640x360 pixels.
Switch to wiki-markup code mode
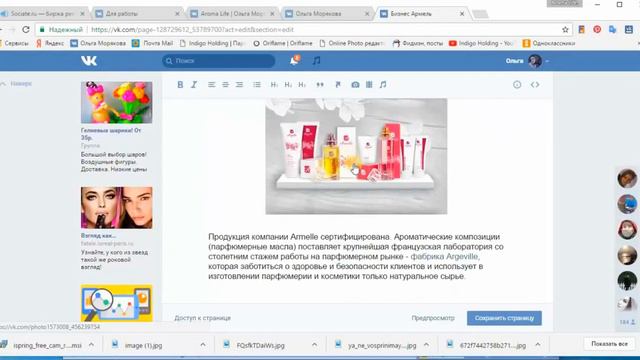tap(535, 84)
